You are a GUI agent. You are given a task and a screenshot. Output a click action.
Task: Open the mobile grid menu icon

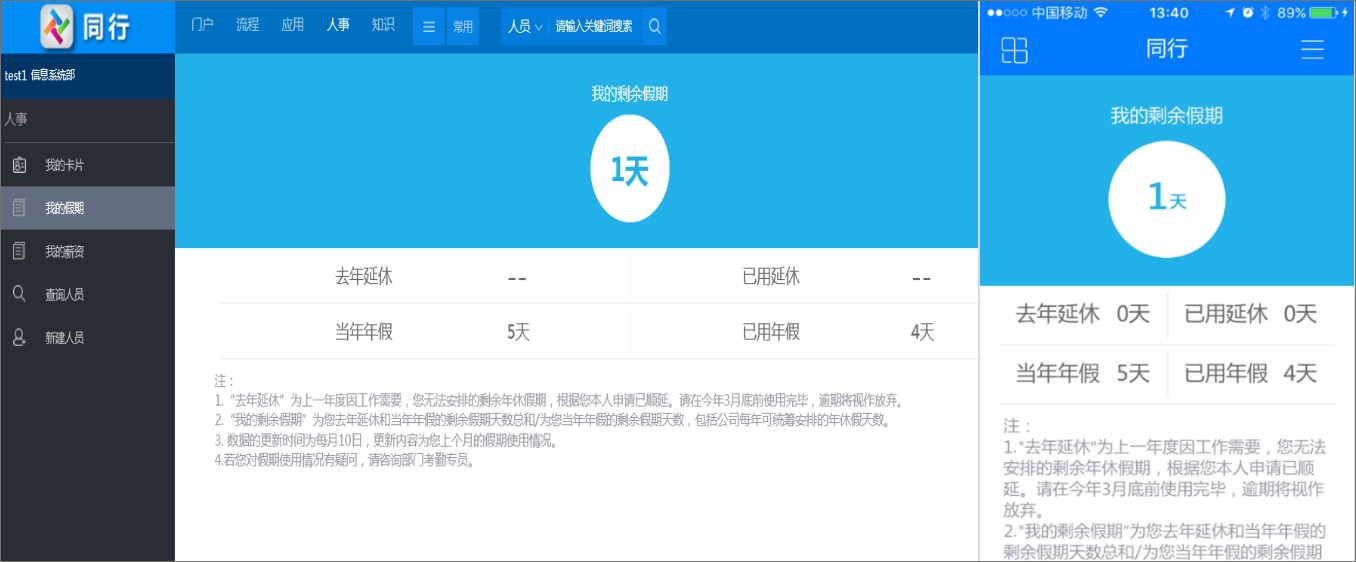coord(1014,50)
